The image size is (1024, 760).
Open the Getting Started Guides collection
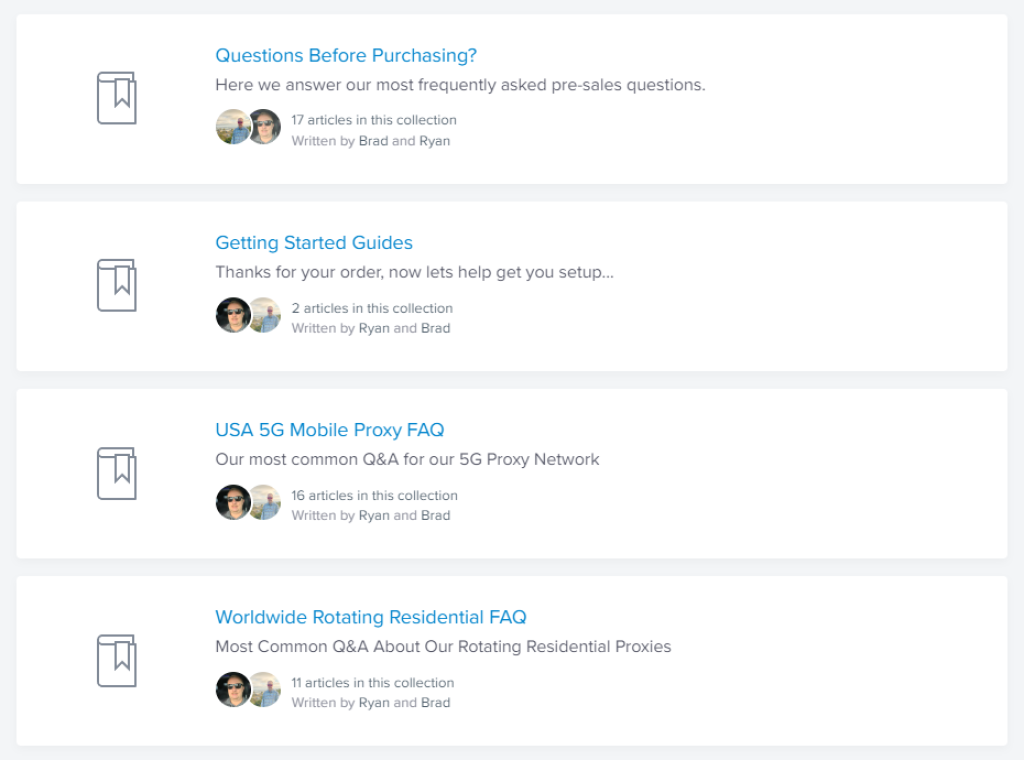pos(314,243)
